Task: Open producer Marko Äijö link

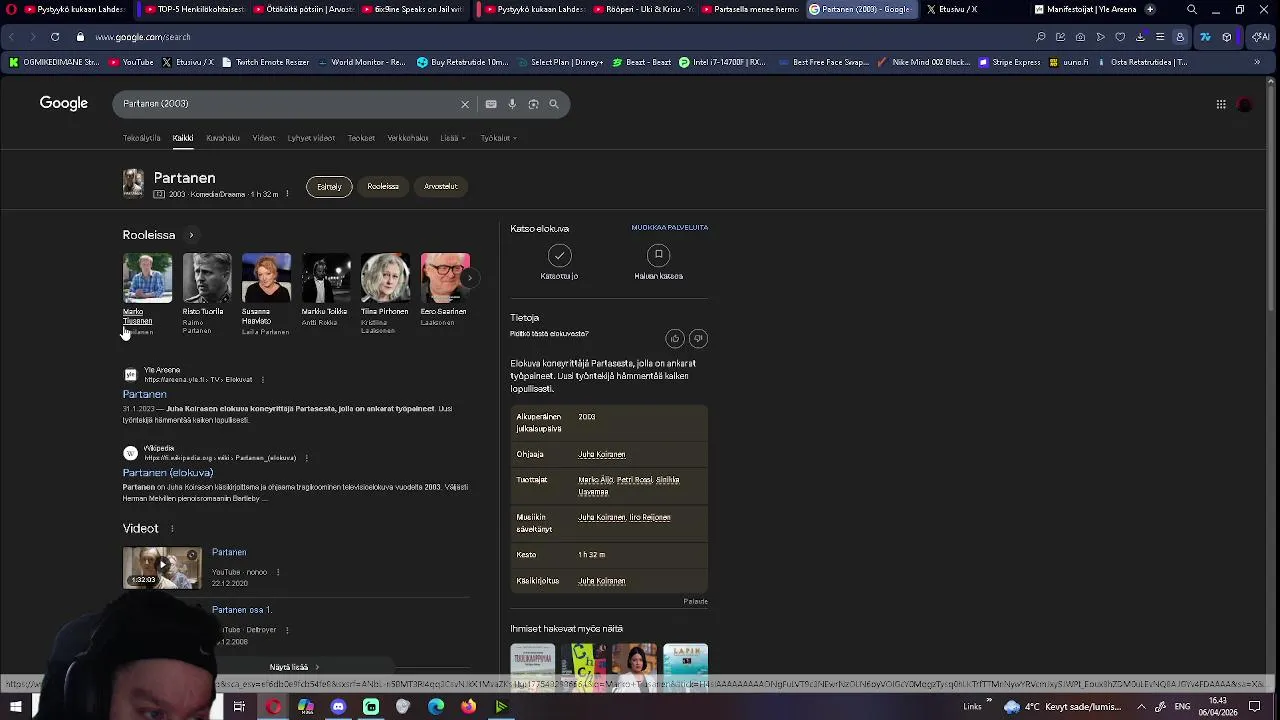Action: 595,480
